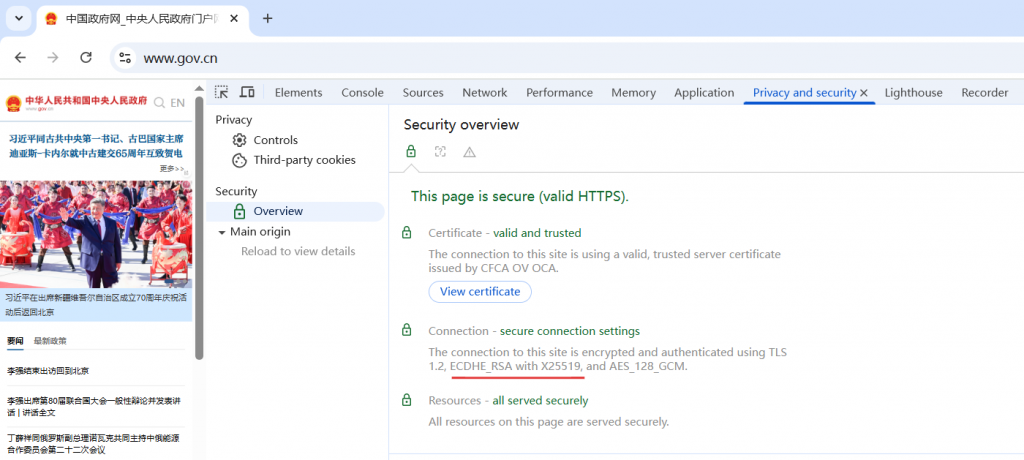Open Controls under Privacy

point(275,140)
